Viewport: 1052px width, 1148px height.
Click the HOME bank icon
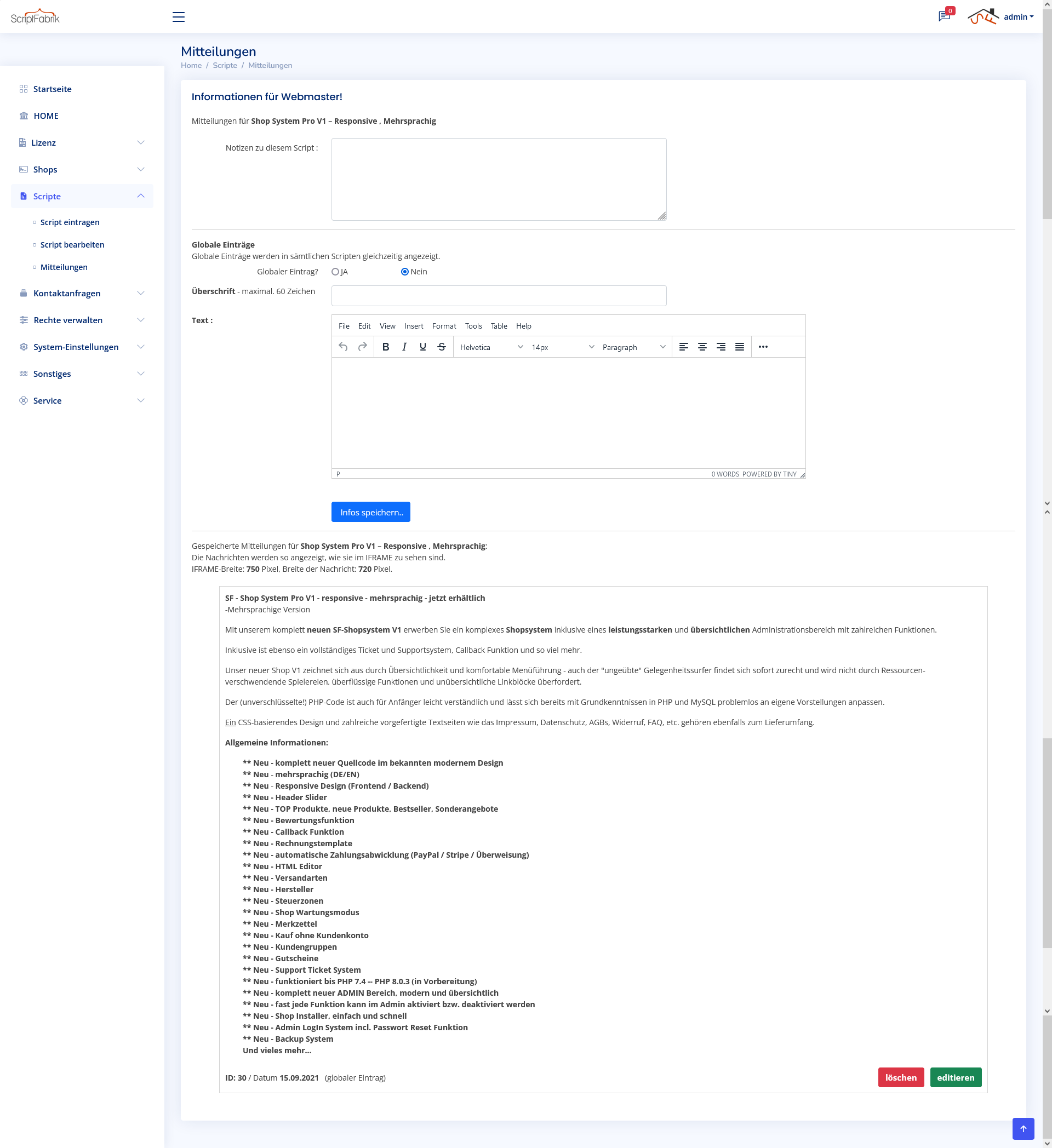click(24, 116)
